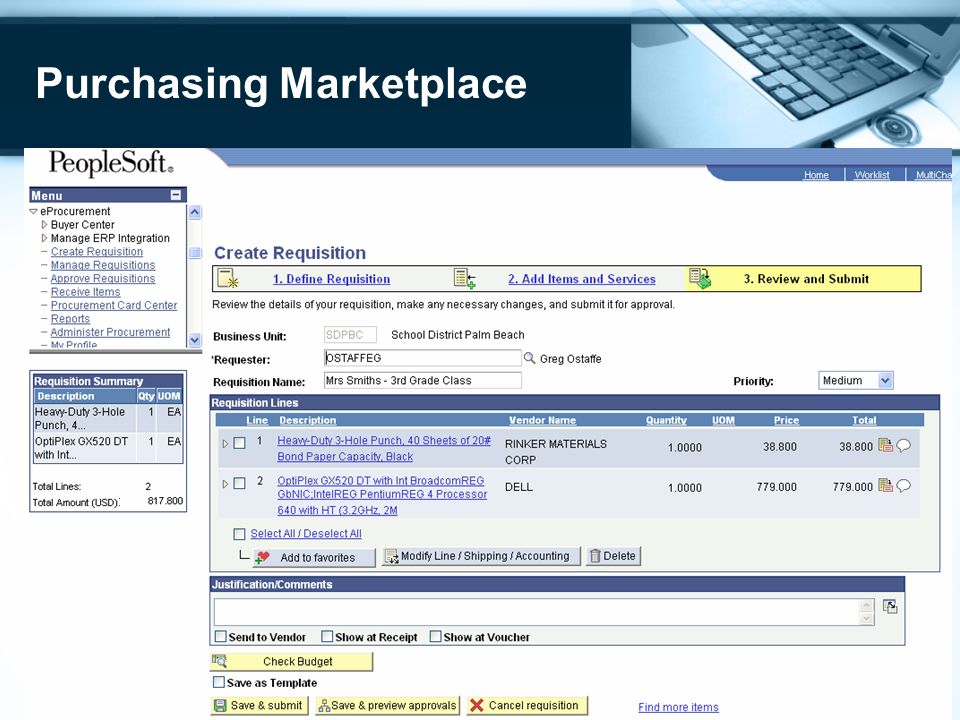
Task: Open the Priority dropdown
Action: click(885, 380)
